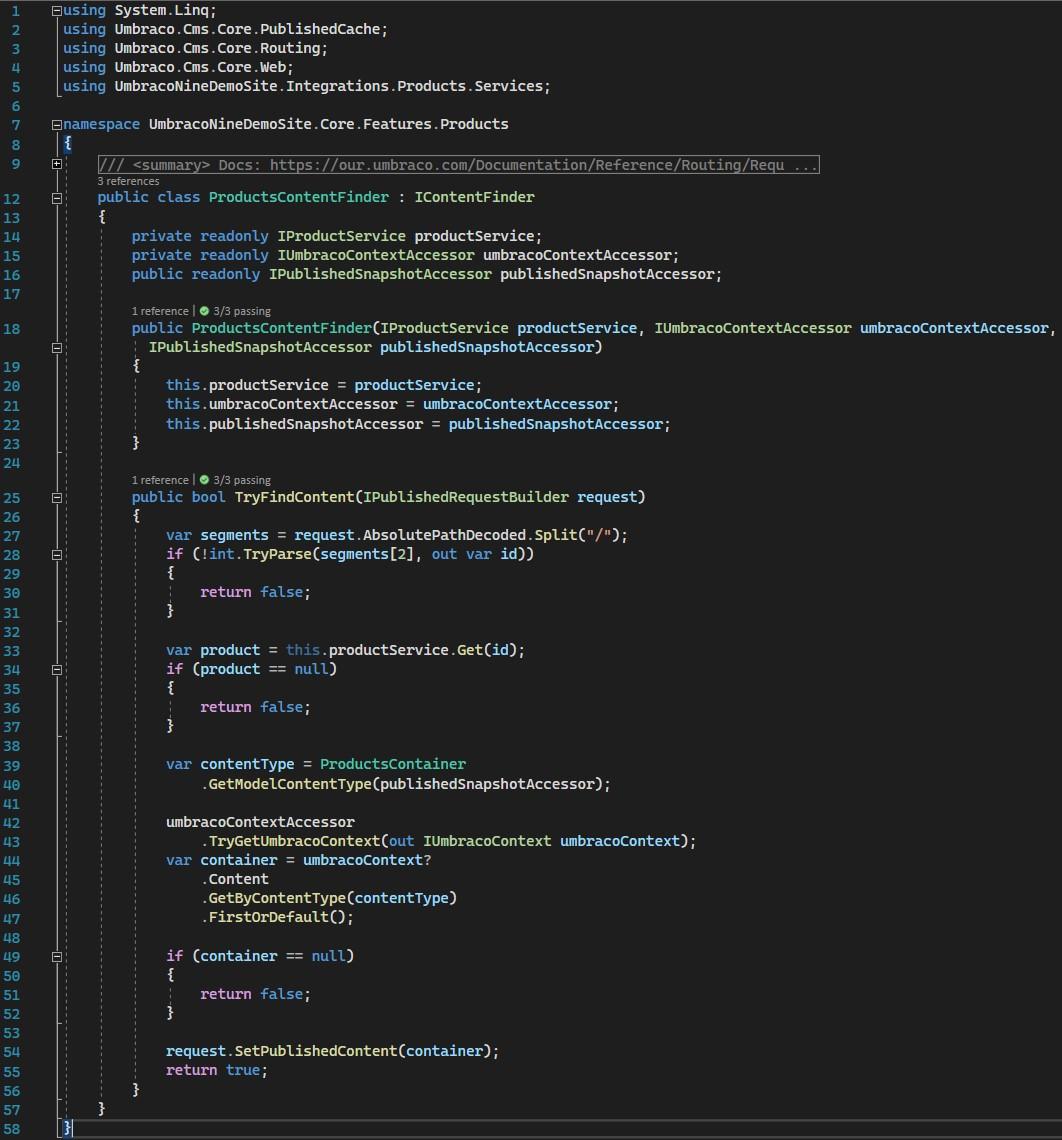Click FirstOrDefault method call
The width and height of the screenshot is (1062, 1140).
pos(268,918)
